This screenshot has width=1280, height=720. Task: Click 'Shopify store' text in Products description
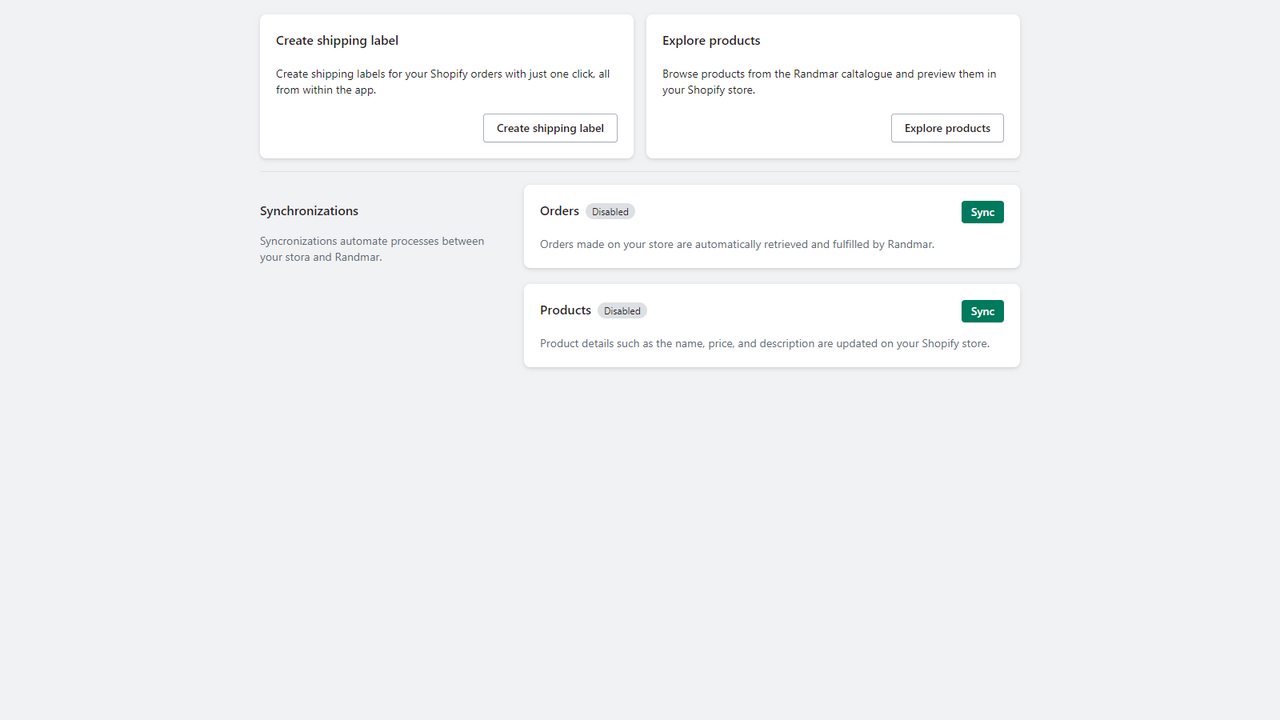[953, 343]
